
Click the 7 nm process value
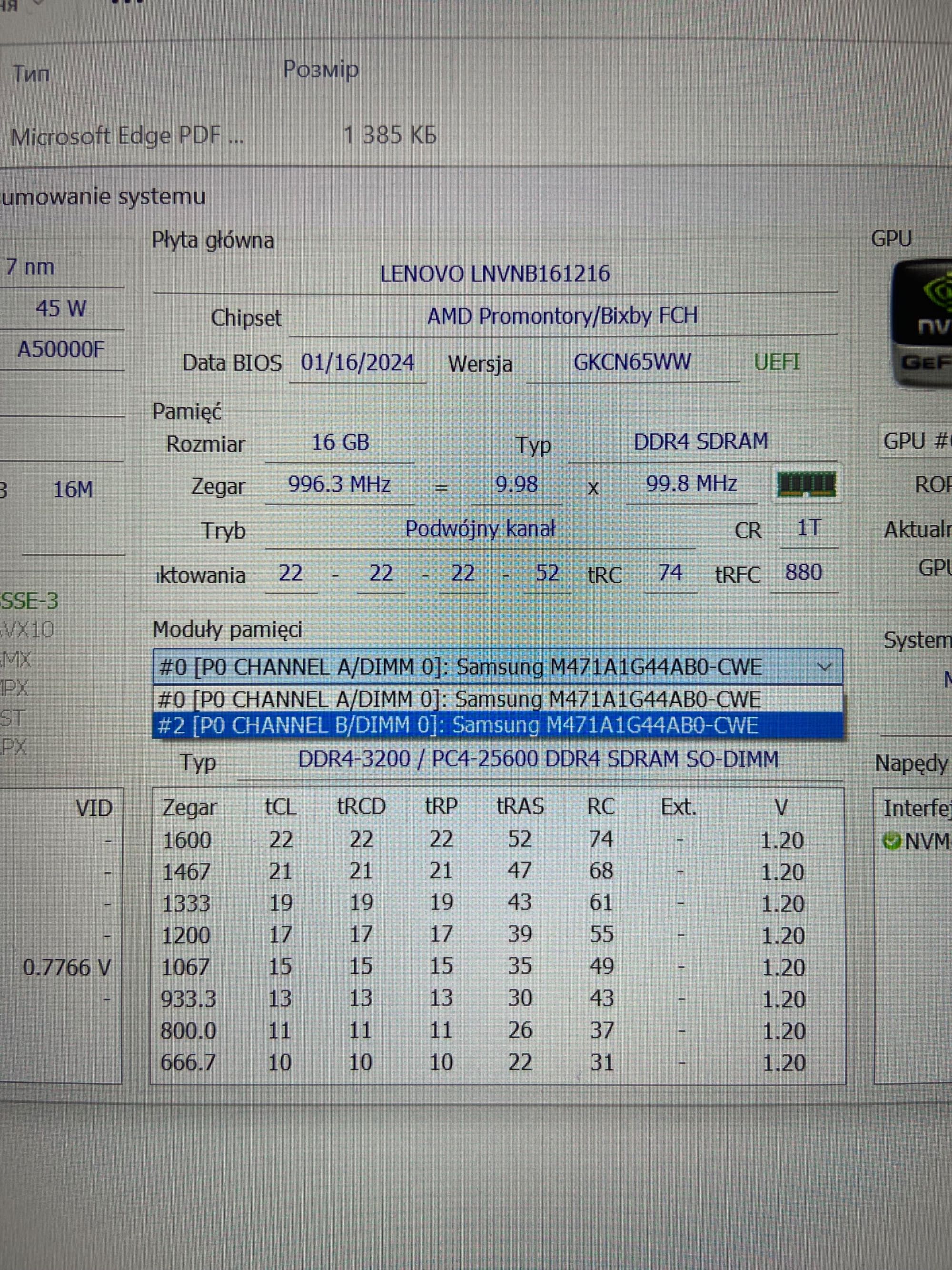[30, 268]
